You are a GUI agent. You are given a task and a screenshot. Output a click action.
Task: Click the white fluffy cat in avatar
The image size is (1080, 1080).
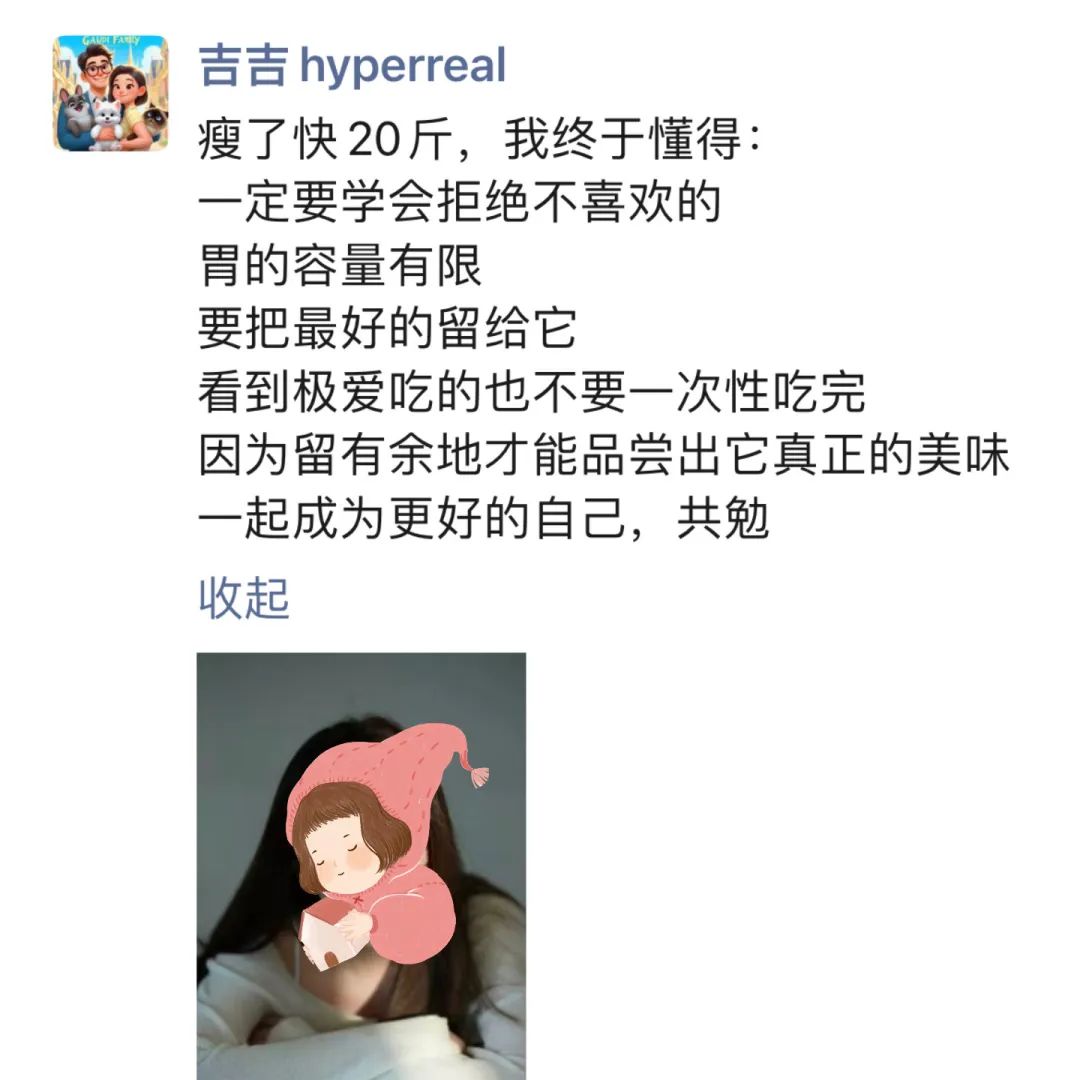107,122
